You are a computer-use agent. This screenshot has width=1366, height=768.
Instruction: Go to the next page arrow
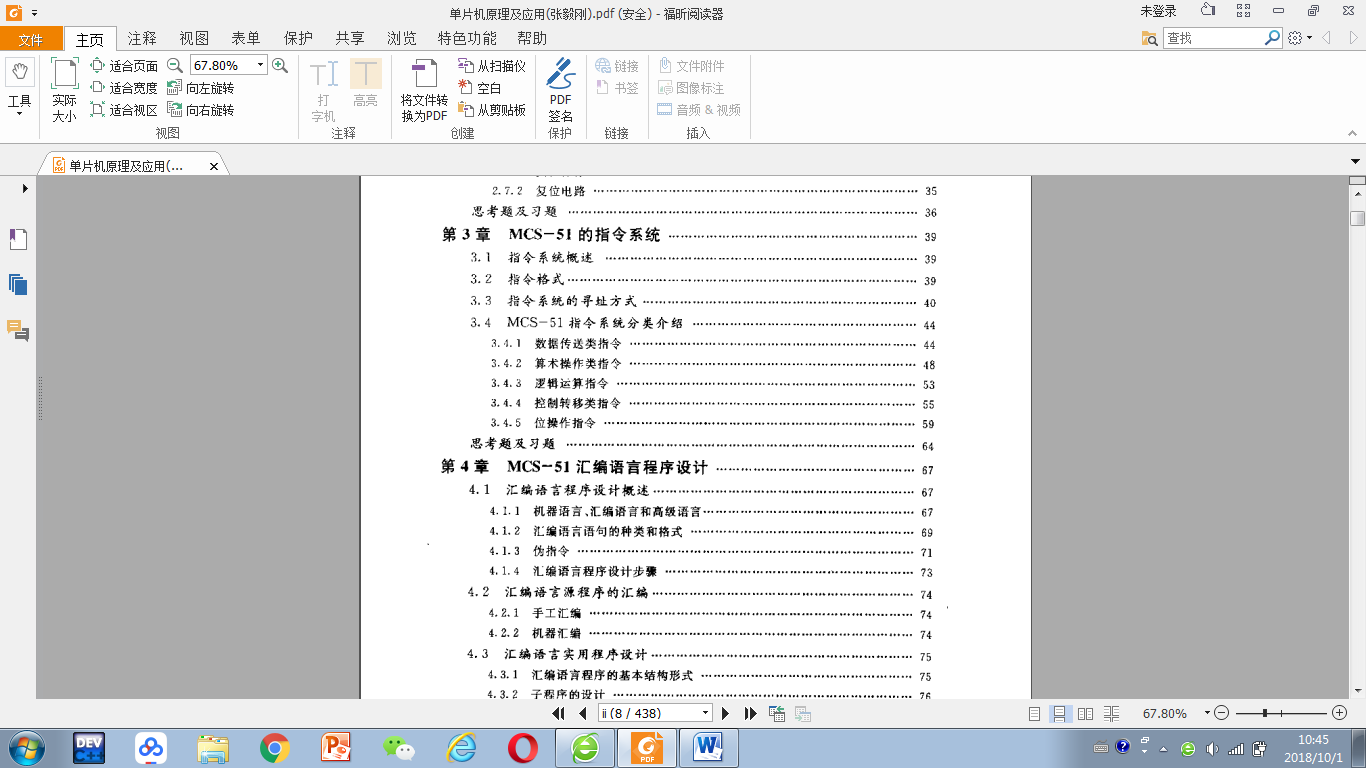[726, 713]
